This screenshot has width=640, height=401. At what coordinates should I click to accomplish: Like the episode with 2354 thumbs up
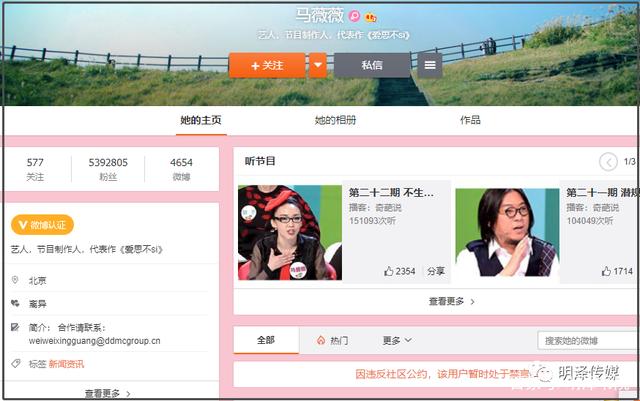point(400,271)
